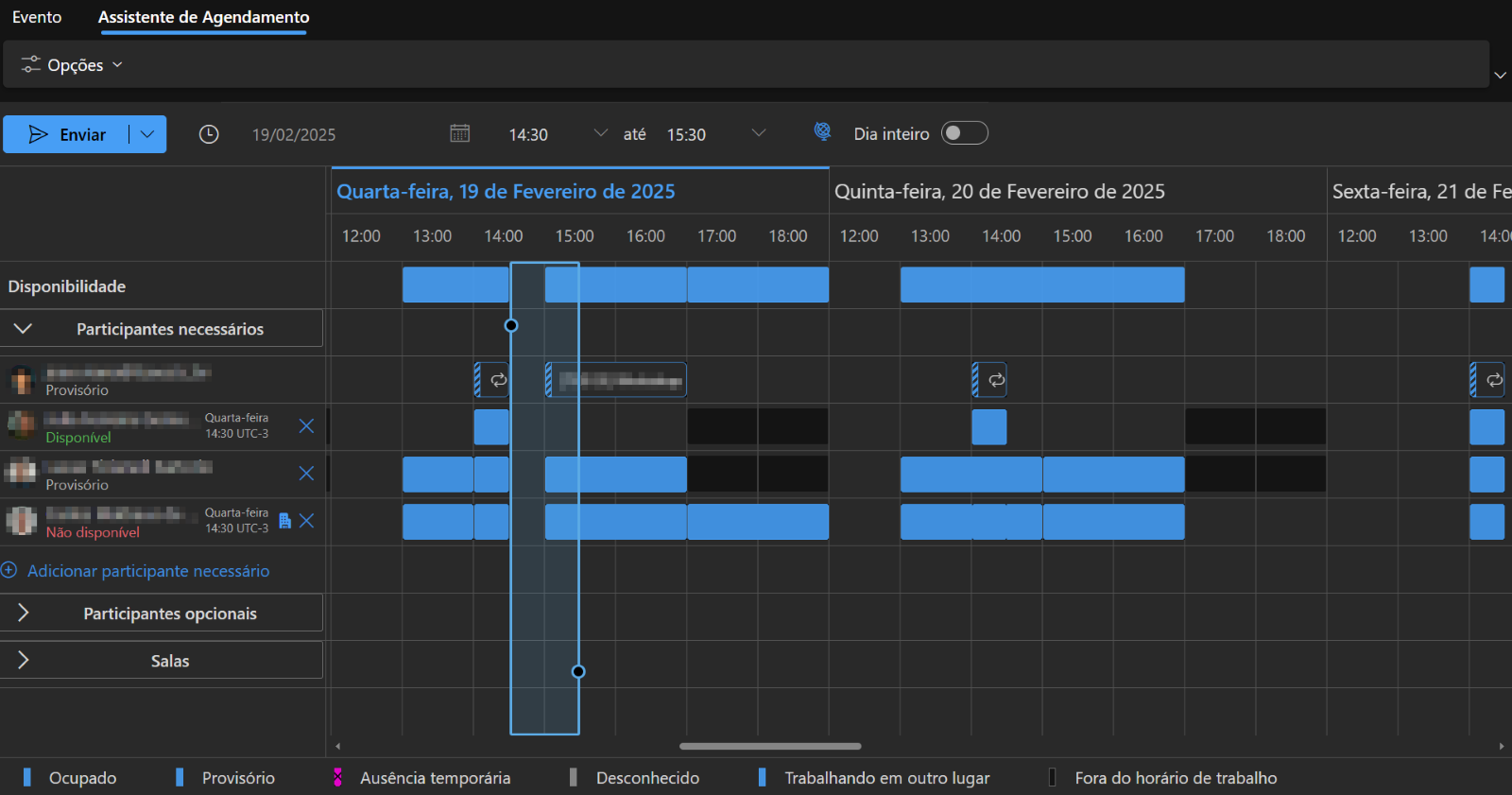Open the end time 15:30 dropdown
Image resolution: width=1512 pixels, height=795 pixels.
758,133
